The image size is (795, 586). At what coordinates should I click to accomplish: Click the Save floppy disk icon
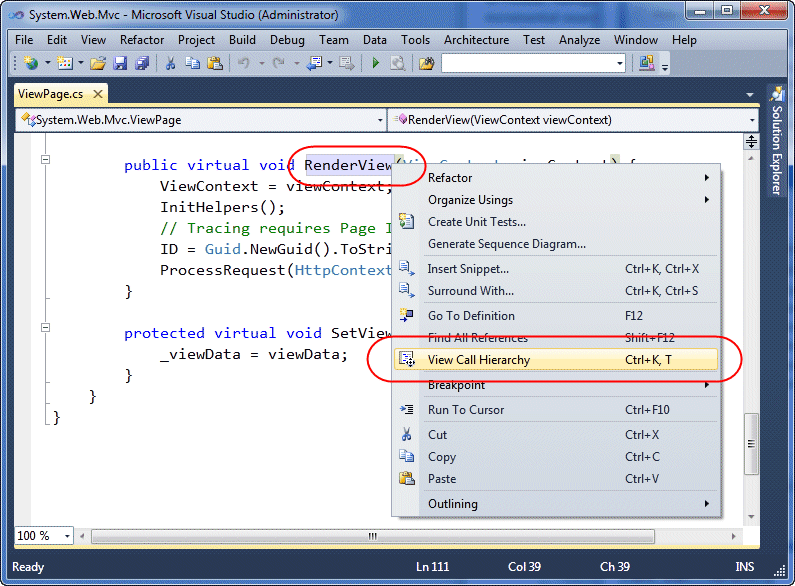(120, 63)
